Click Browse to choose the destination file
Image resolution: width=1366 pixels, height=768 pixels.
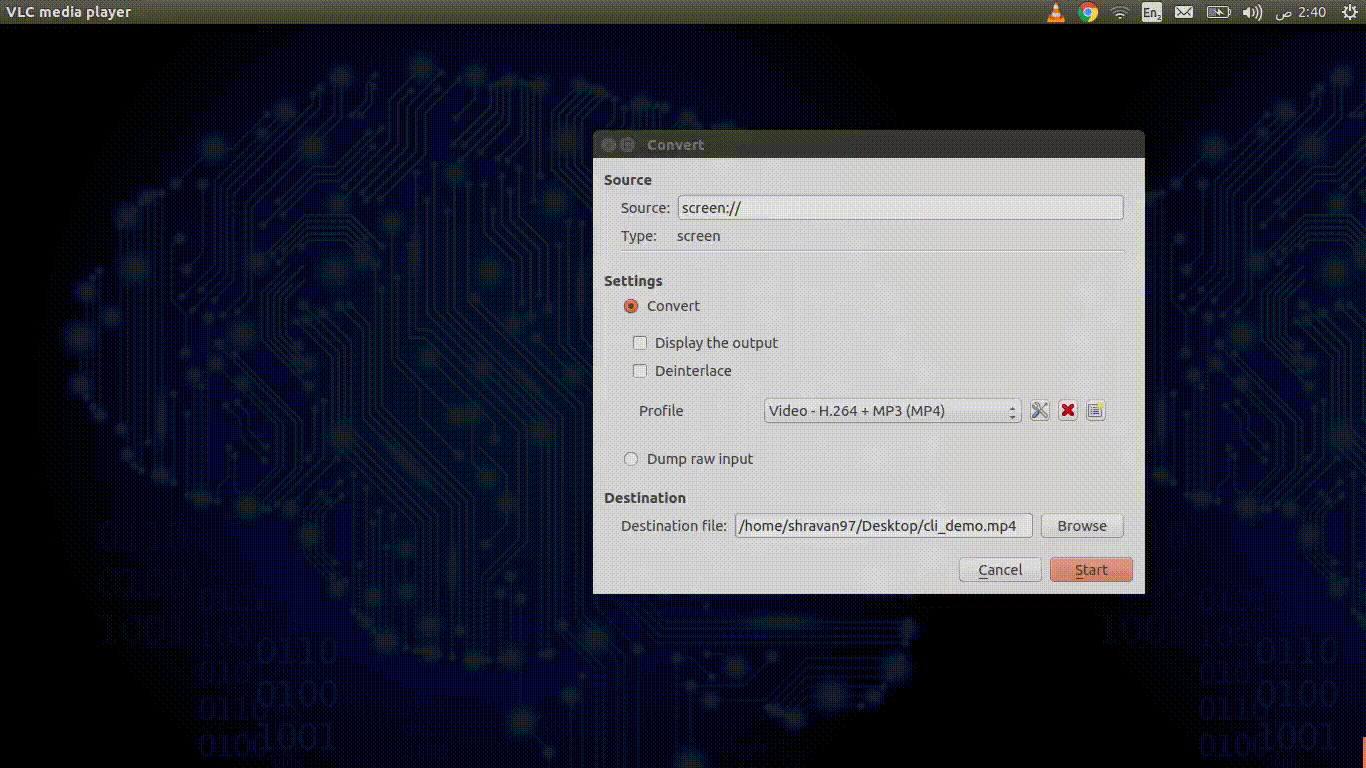pyautogui.click(x=1082, y=526)
